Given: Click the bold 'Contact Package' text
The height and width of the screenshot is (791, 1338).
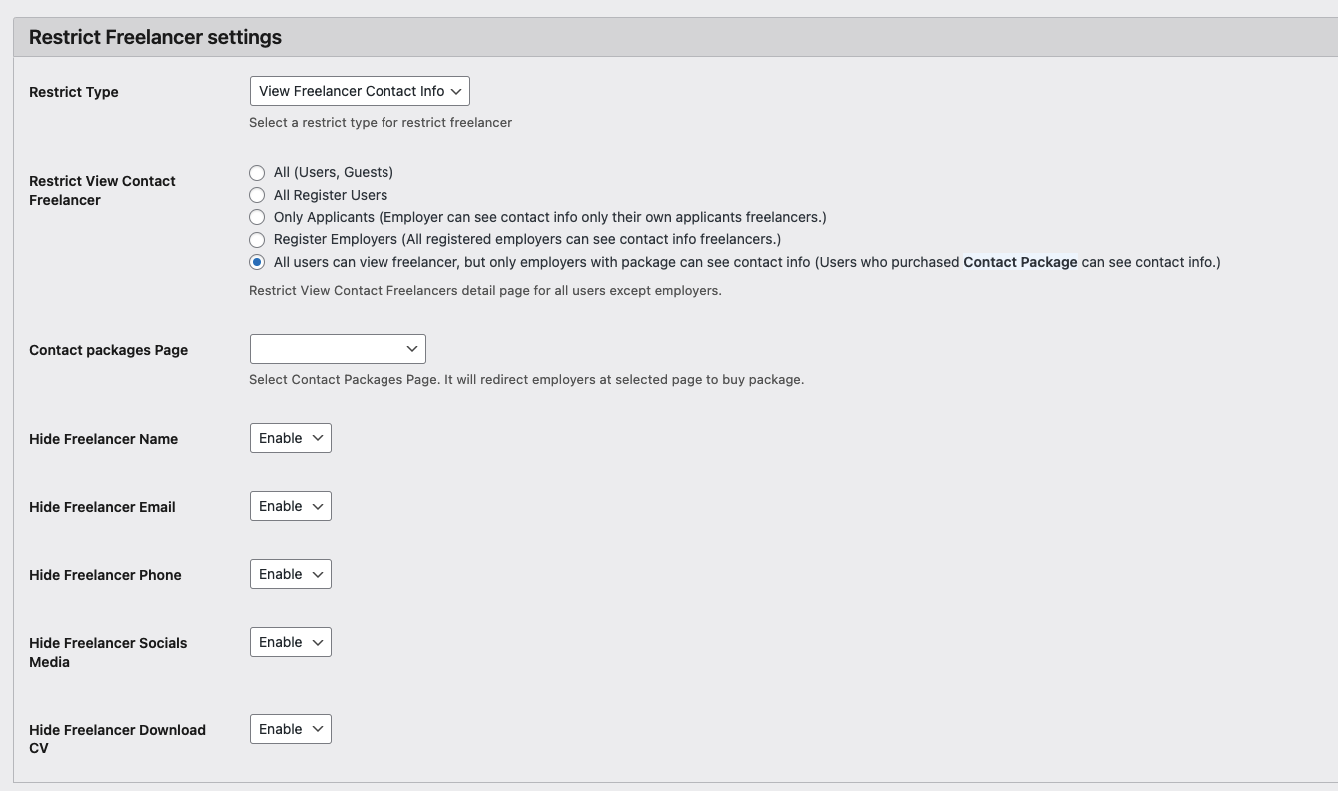Looking at the screenshot, I should (1020, 262).
